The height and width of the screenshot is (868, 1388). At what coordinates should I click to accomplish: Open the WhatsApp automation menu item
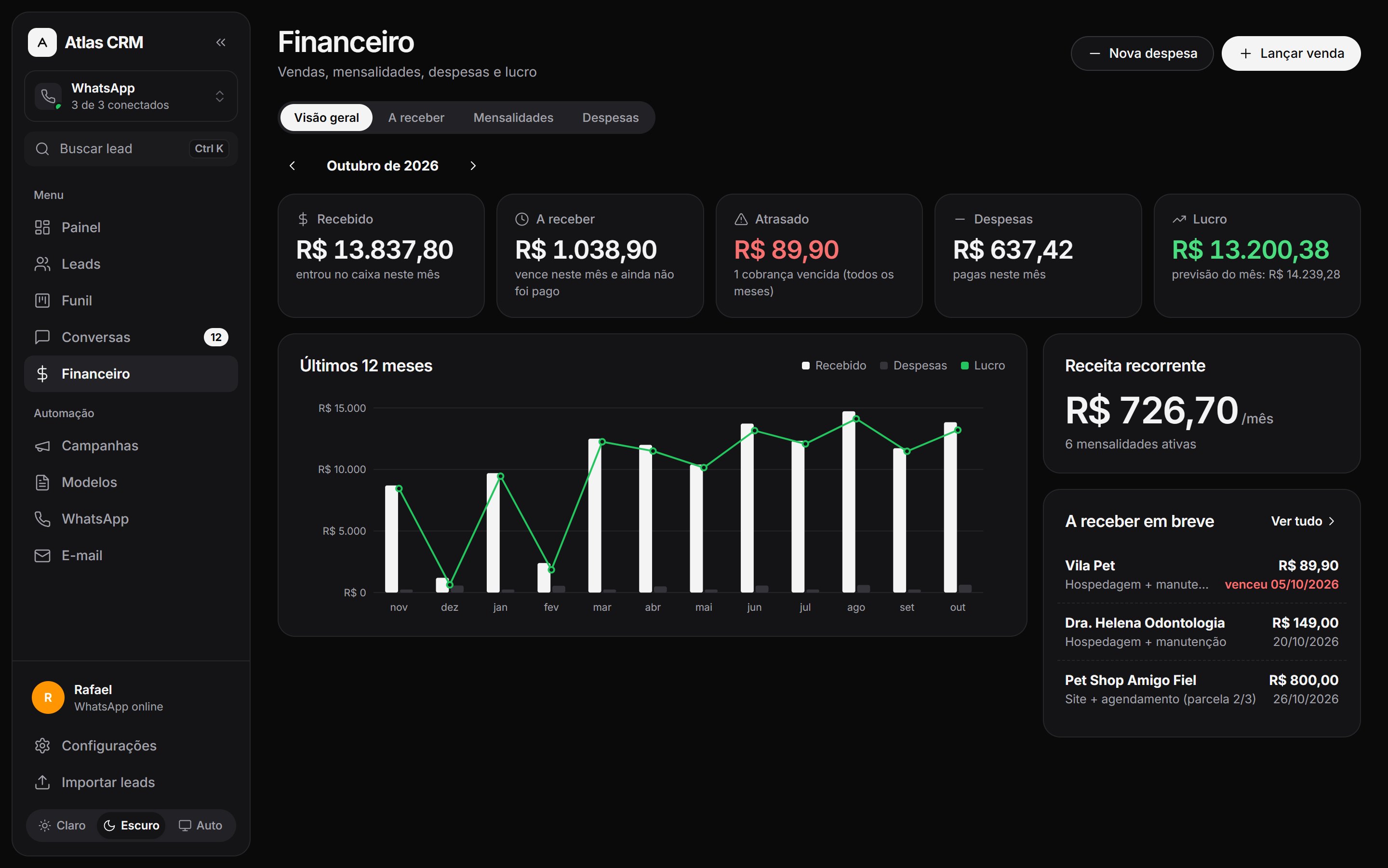[x=131, y=519]
